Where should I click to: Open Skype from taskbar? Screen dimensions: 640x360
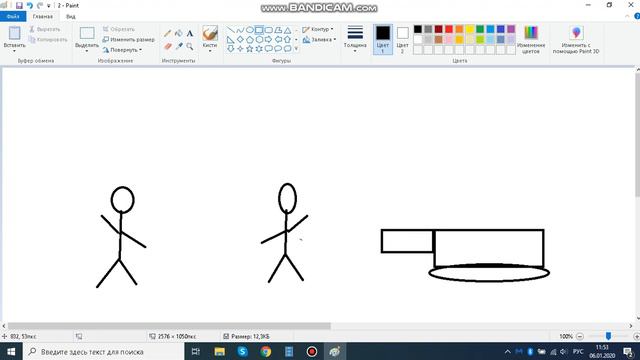point(242,351)
